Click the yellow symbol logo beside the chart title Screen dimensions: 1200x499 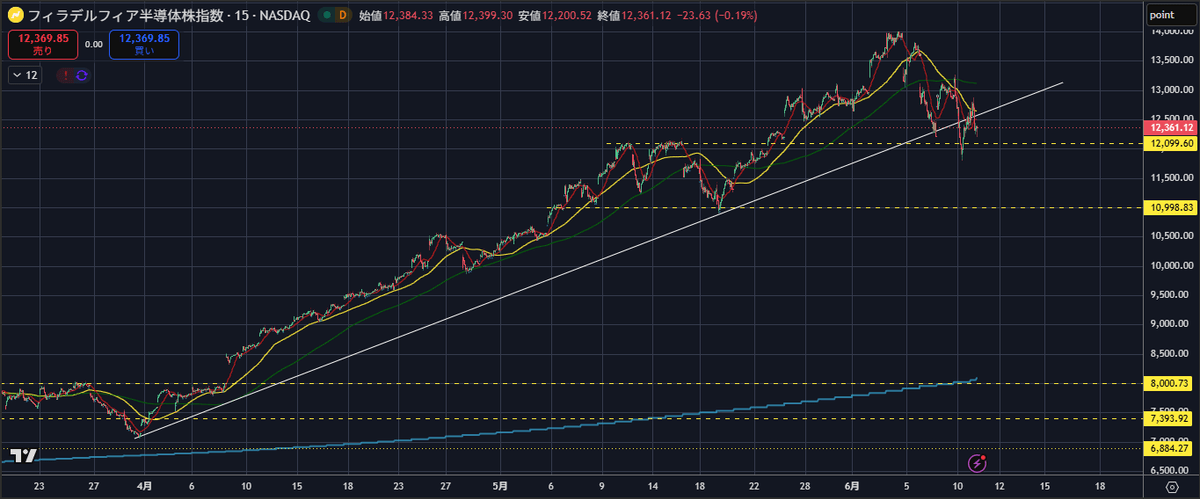tap(17, 15)
